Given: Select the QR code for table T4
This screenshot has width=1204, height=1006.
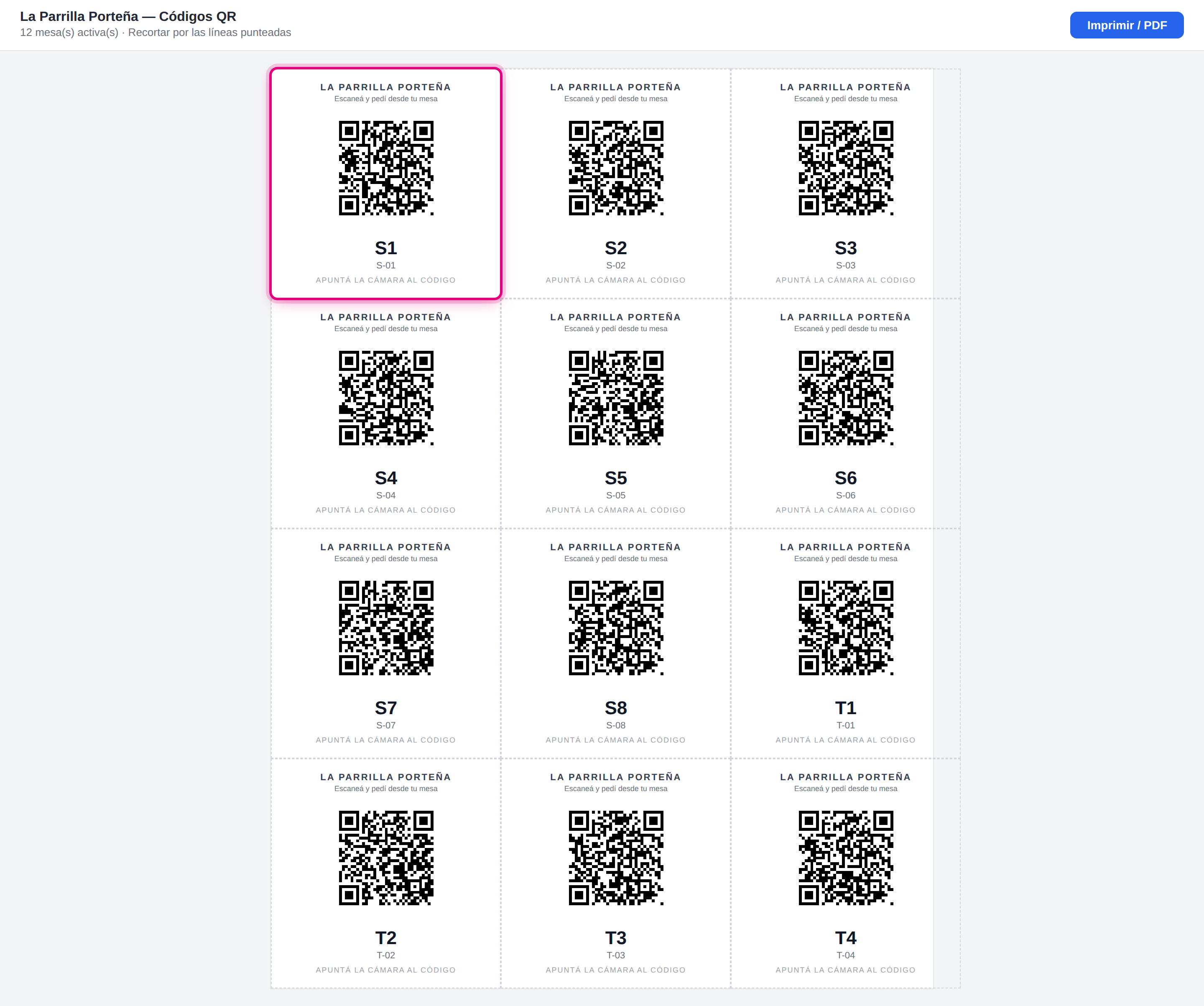Looking at the screenshot, I should 846,858.
